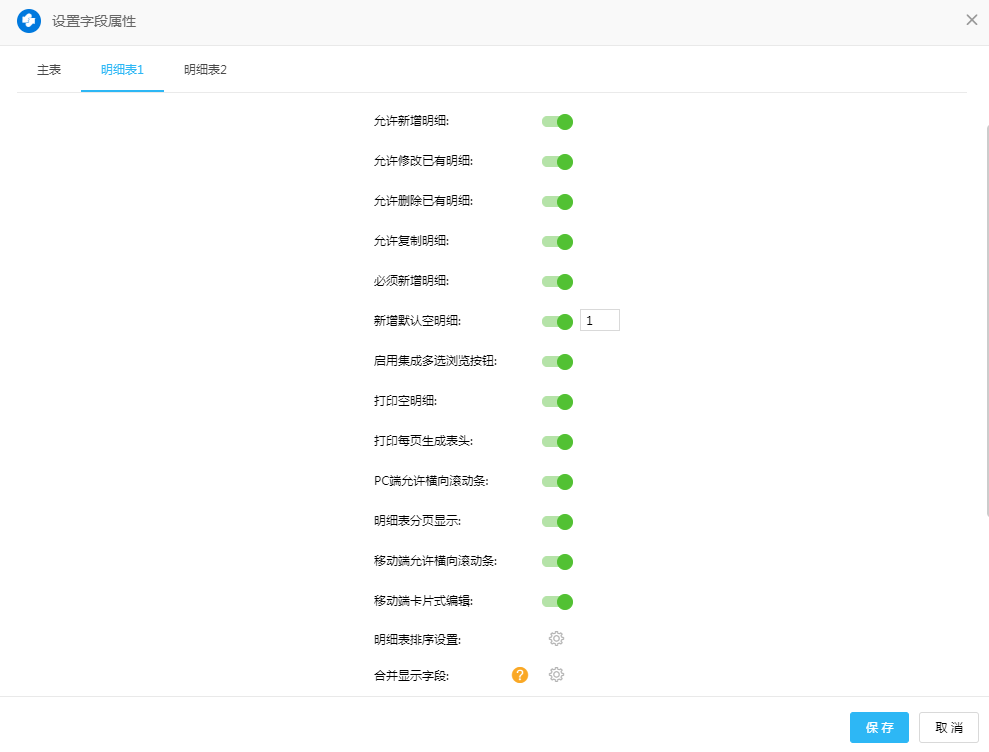Image resolution: width=989 pixels, height=752 pixels.
Task: Click the 新增默认空明细 number input field
Action: (x=600, y=321)
